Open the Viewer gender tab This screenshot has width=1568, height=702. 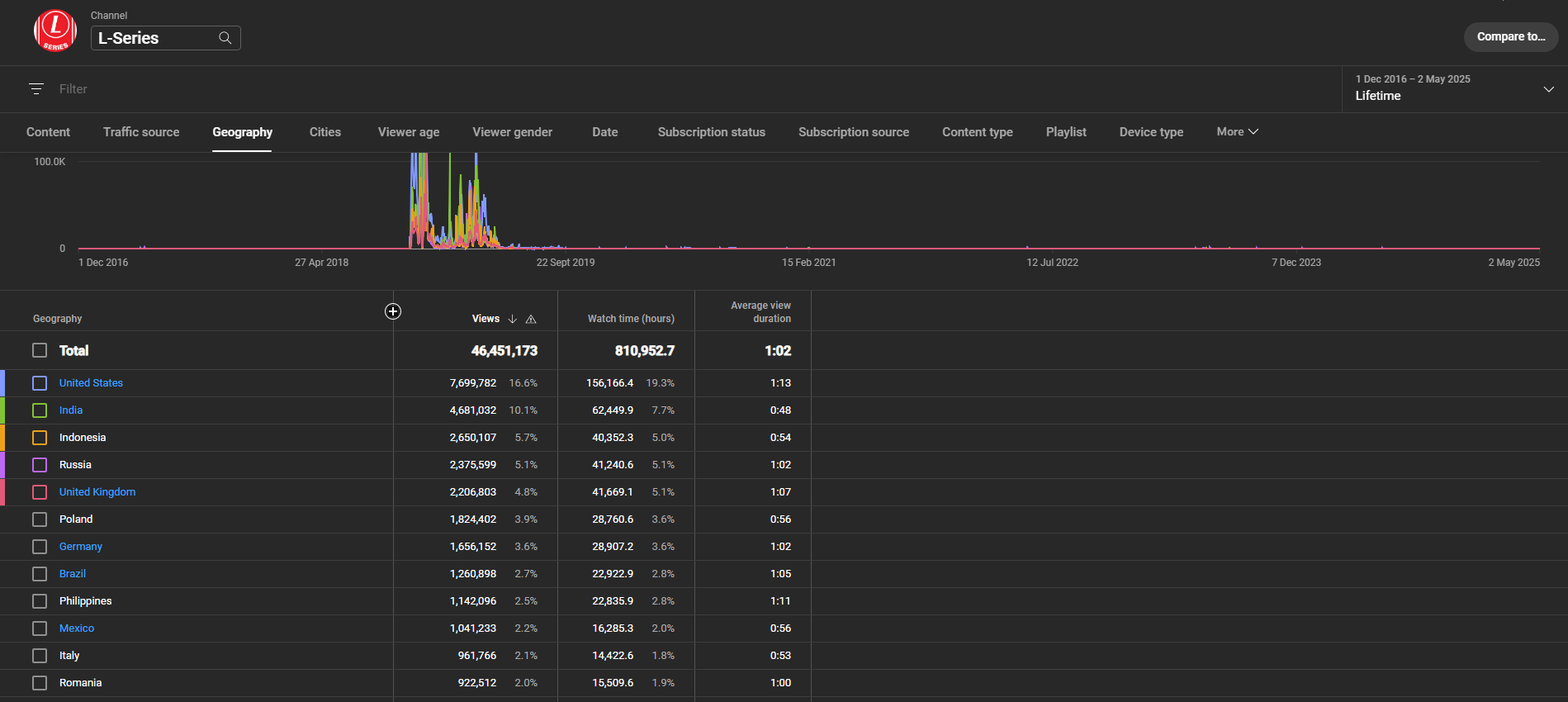tap(512, 132)
